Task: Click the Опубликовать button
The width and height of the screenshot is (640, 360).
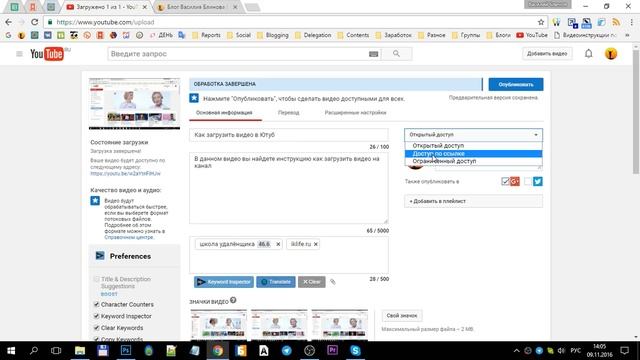Action: pyautogui.click(x=516, y=84)
